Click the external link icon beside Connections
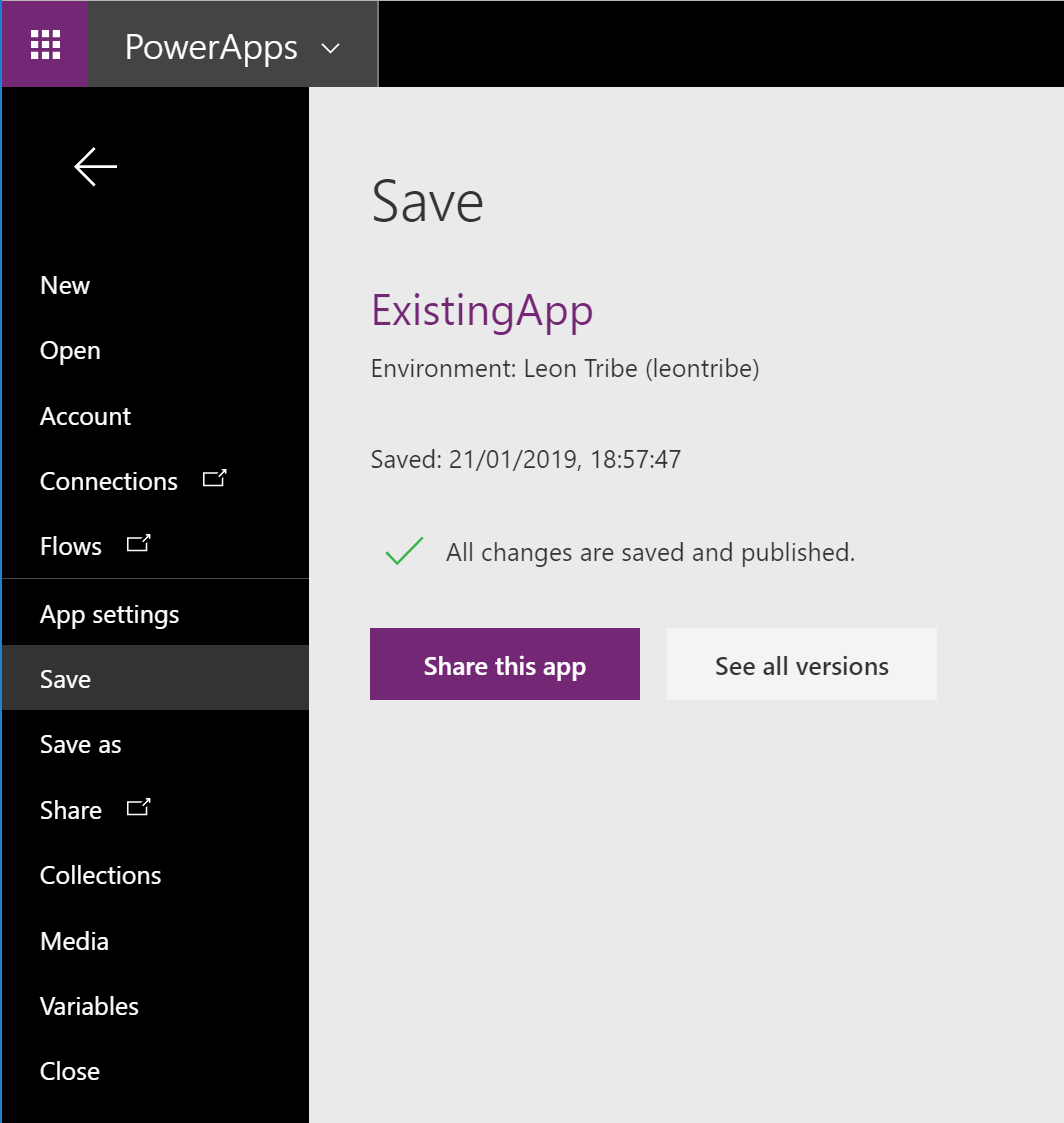Image resolution: width=1064 pixels, height=1123 pixels. click(214, 479)
